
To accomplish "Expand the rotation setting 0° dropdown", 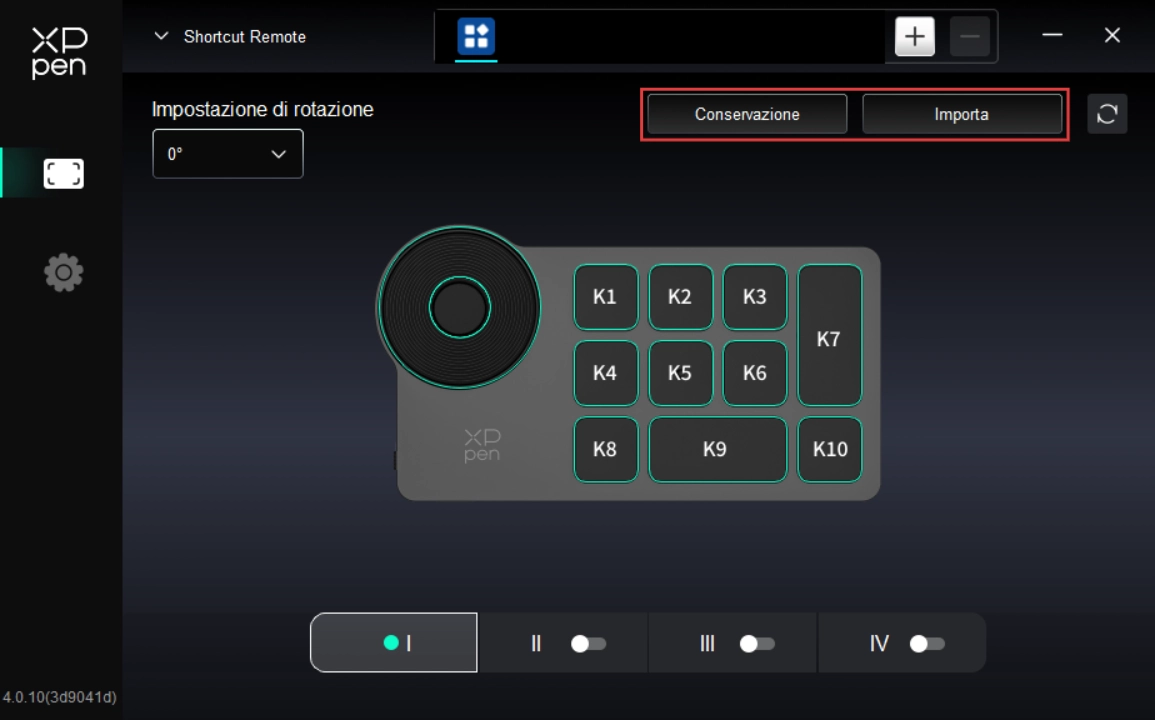I will pos(227,154).
